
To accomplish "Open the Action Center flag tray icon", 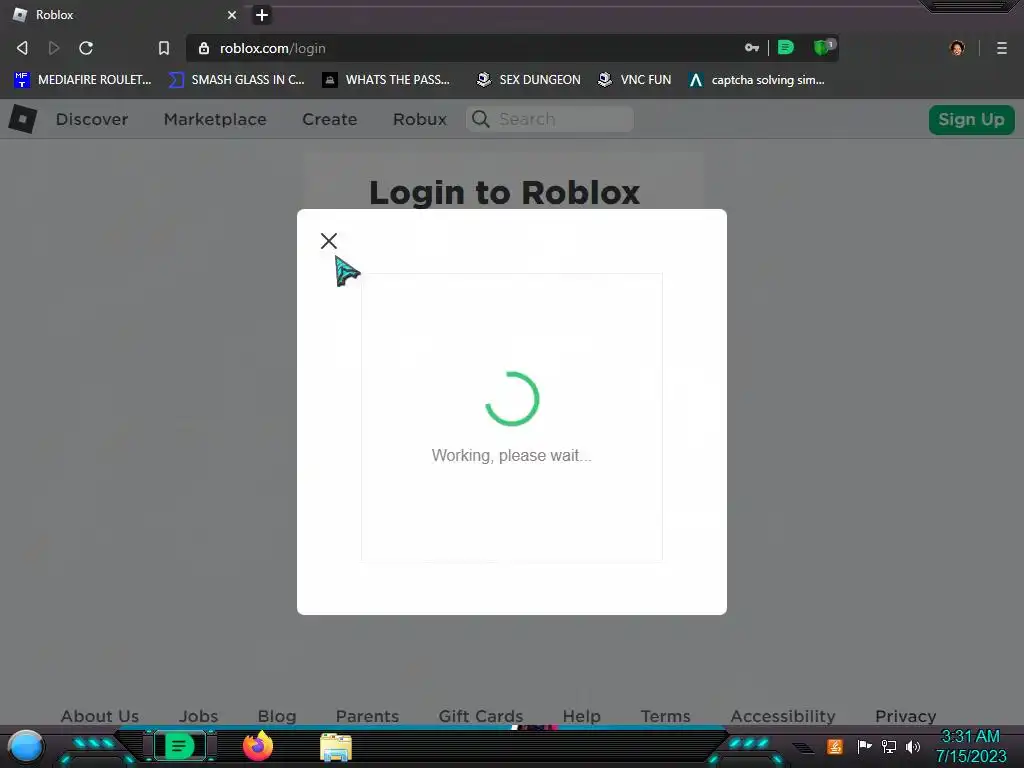I will [864, 746].
